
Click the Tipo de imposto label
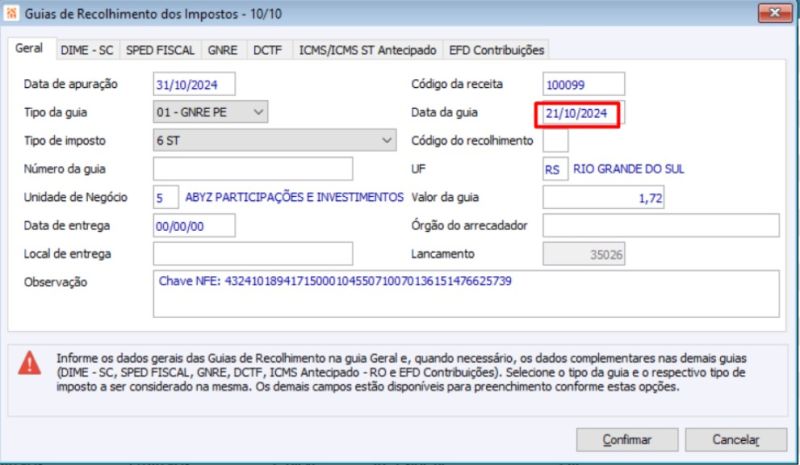[x=65, y=141]
